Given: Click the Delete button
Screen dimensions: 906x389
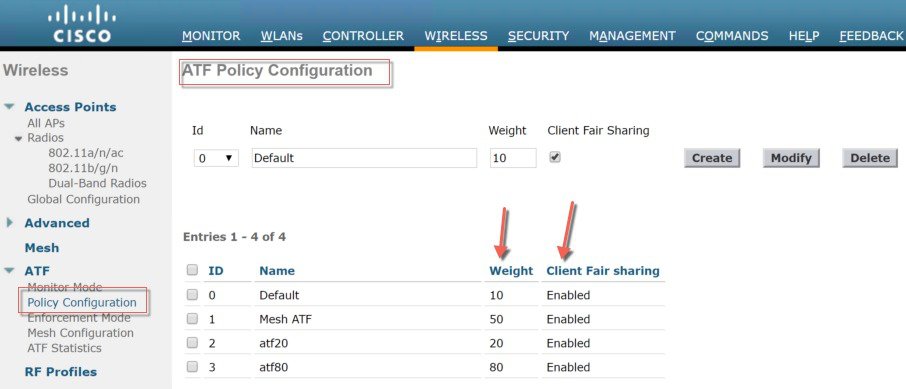Looking at the screenshot, I should click(870, 158).
